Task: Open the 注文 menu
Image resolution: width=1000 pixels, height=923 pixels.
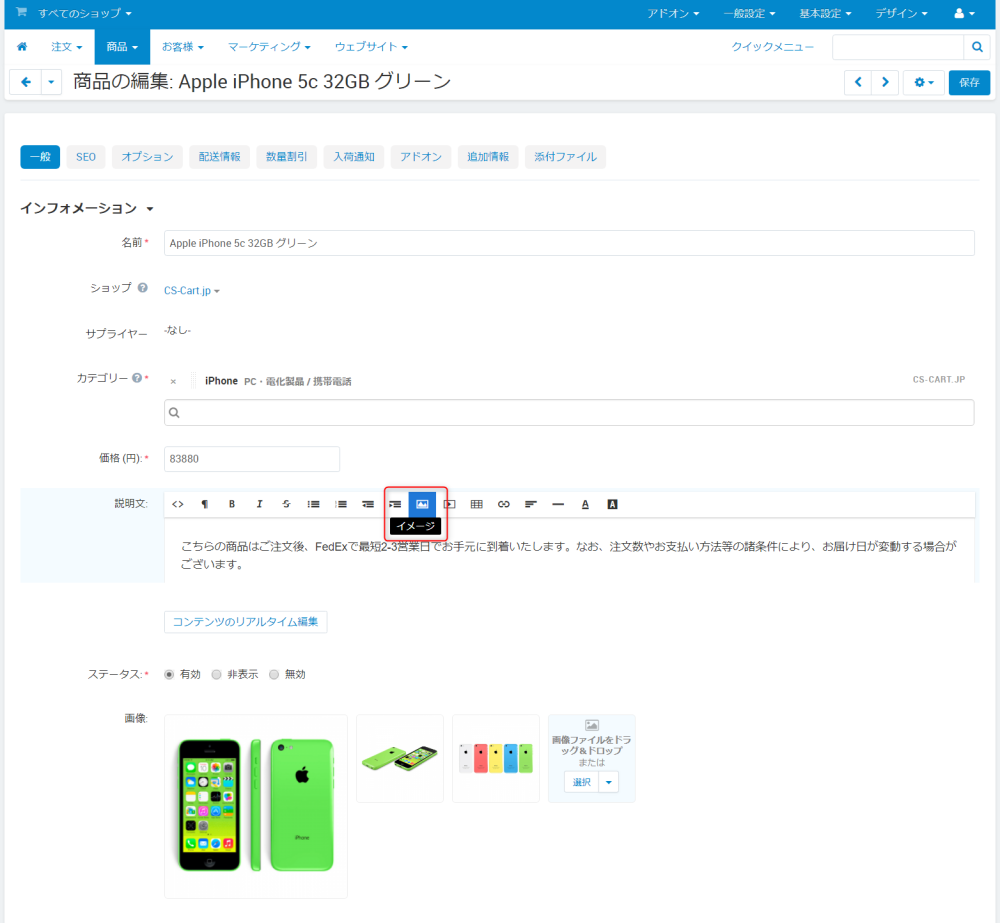Action: coord(66,47)
